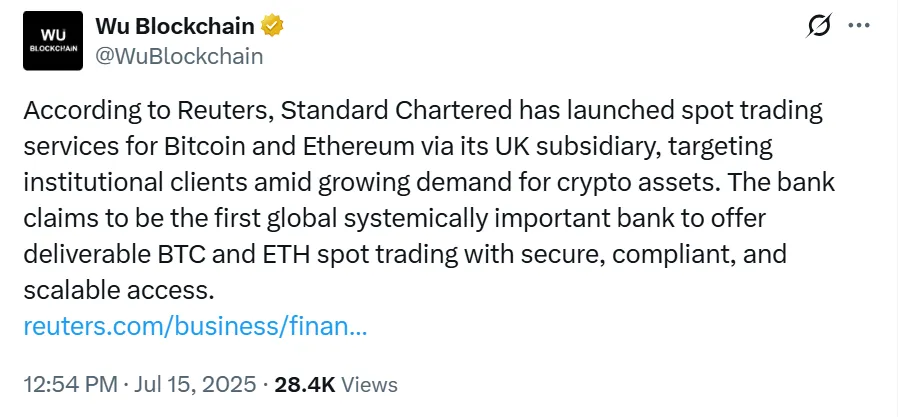Open the reuters.com/business/finan... link
Screen dimensions: 909x417
[x=194, y=326]
